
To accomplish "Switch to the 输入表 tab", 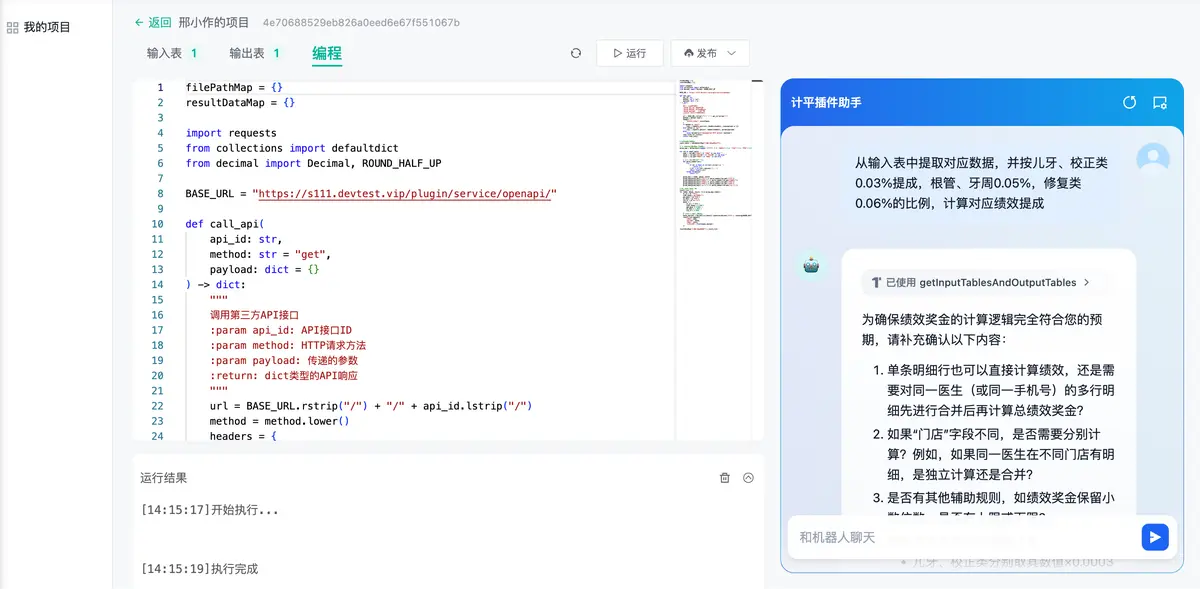I will tap(172, 54).
